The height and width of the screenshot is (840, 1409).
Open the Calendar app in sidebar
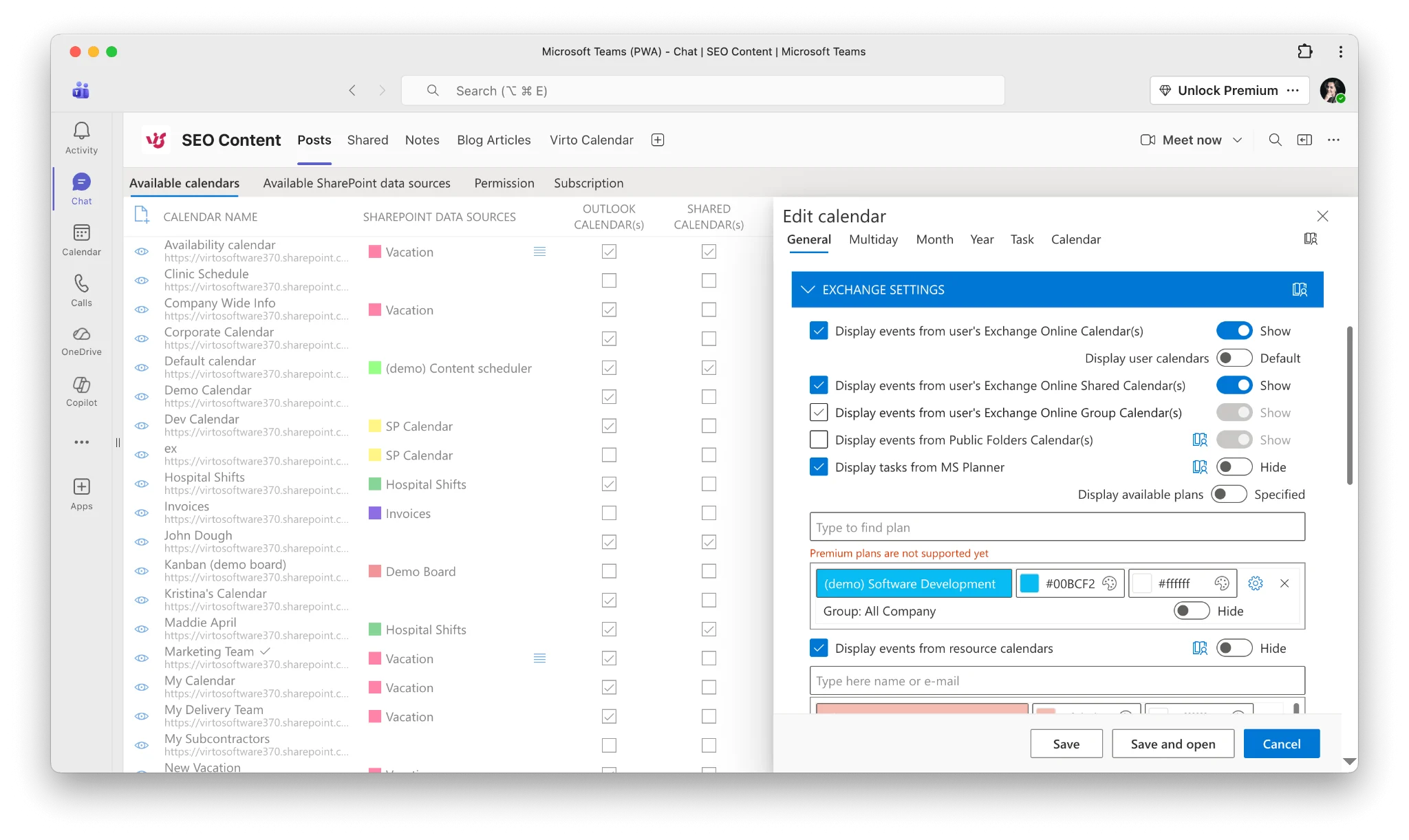(x=81, y=240)
